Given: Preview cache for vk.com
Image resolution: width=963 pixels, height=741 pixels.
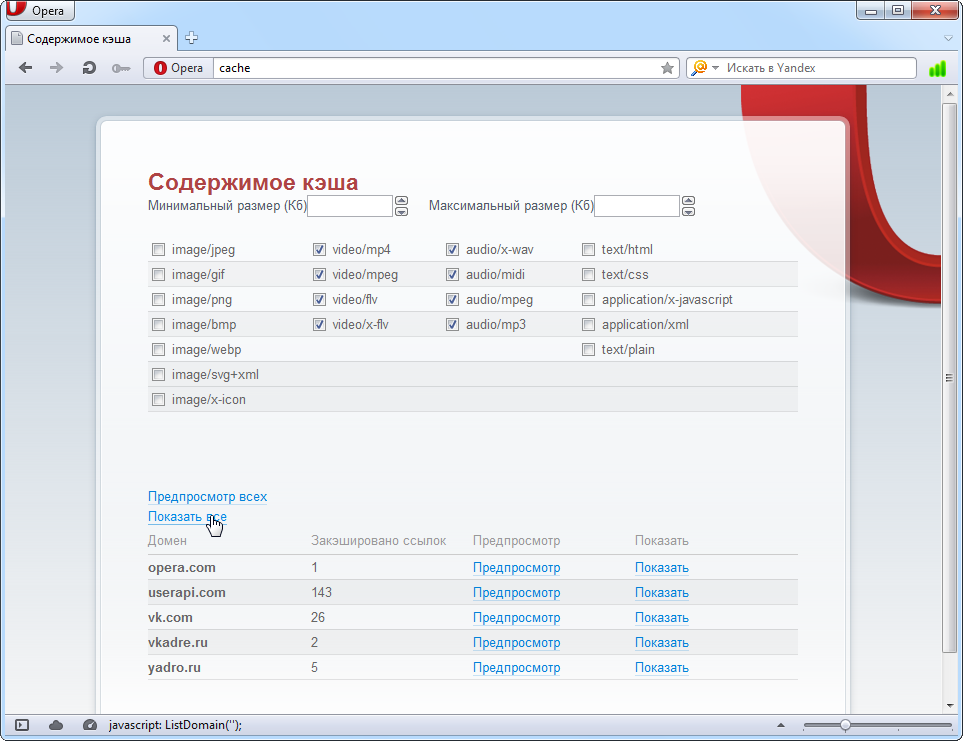Looking at the screenshot, I should point(517,618).
